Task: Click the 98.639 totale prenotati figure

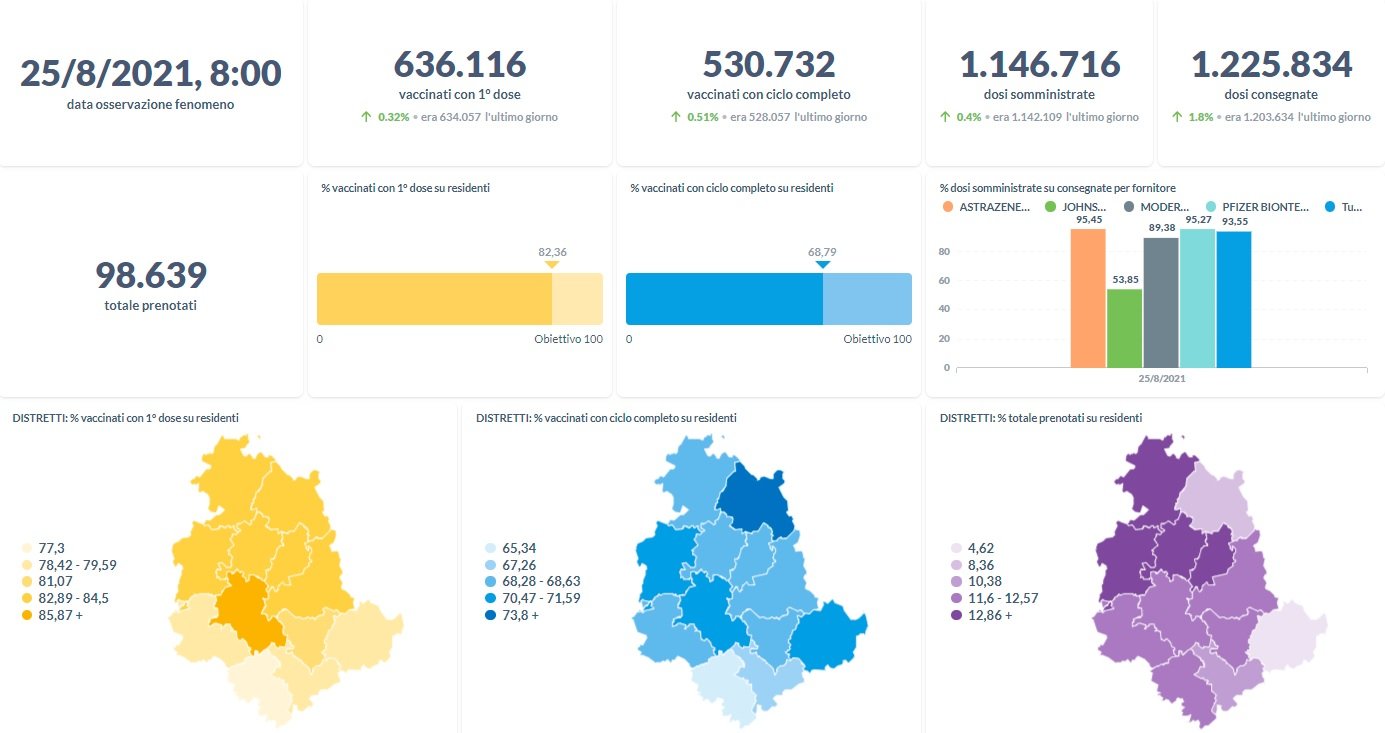Action: click(151, 275)
